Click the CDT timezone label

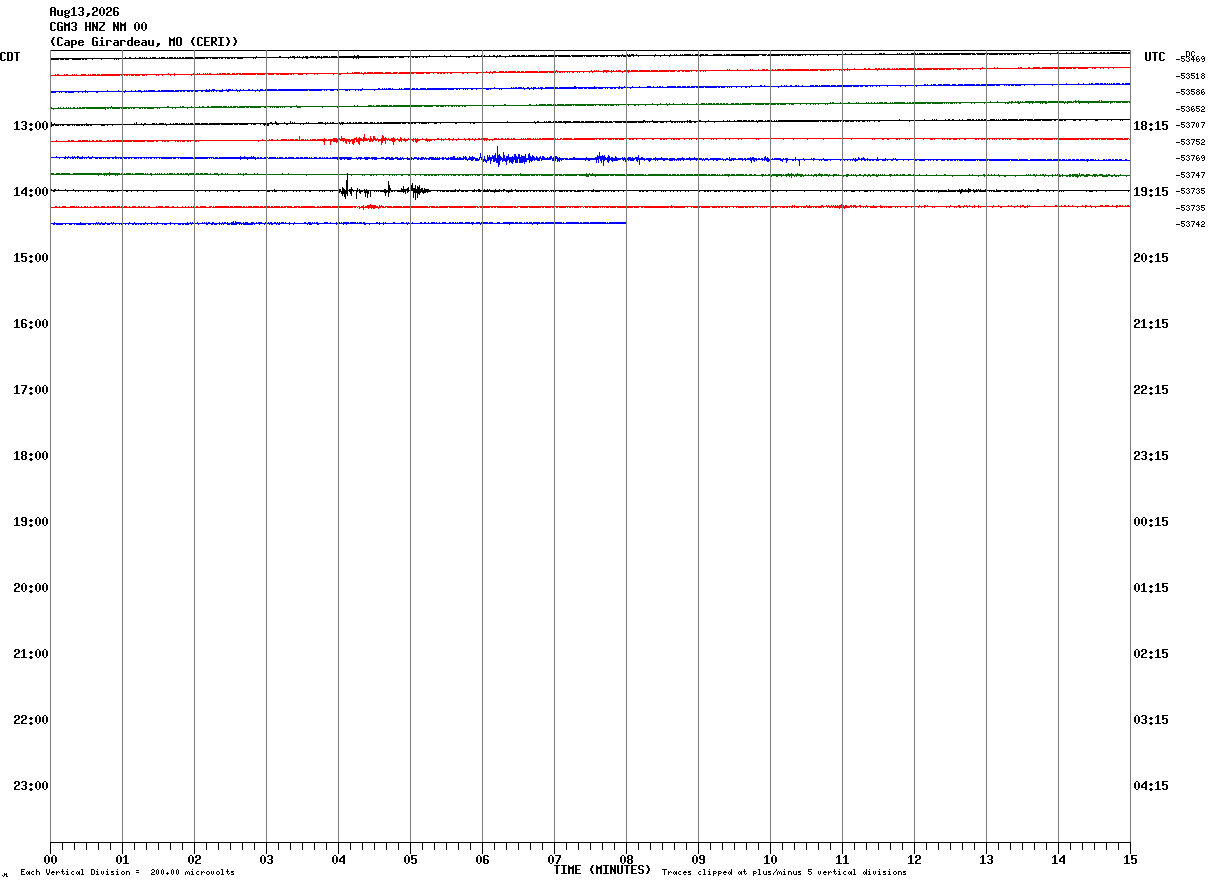(10, 57)
